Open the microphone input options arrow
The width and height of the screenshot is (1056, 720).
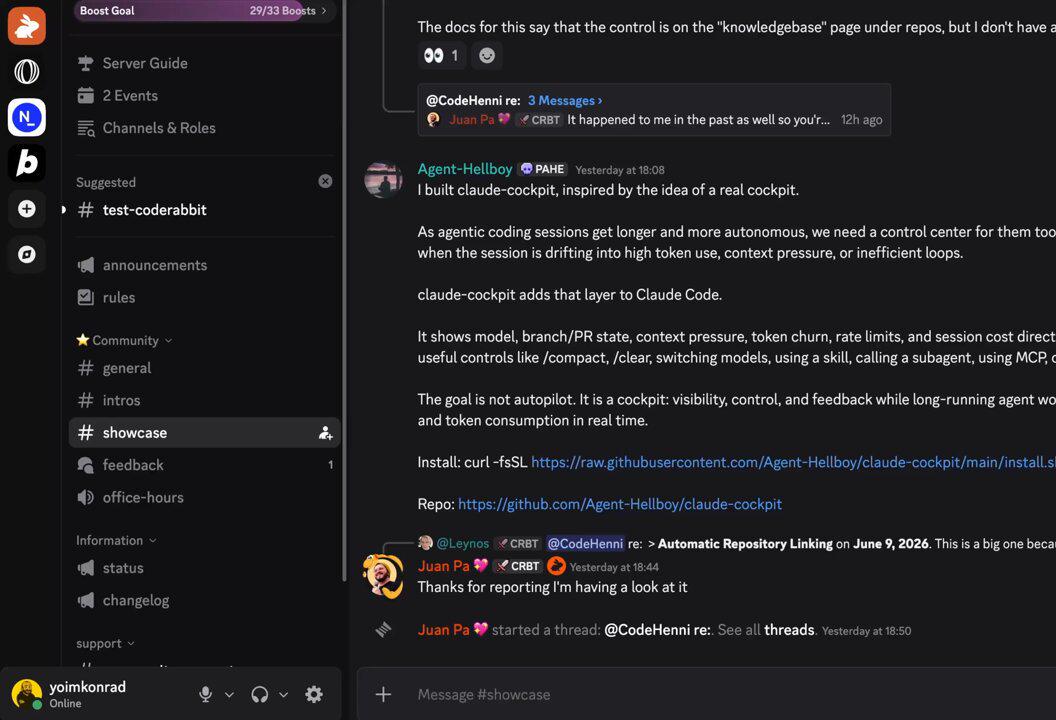click(229, 694)
